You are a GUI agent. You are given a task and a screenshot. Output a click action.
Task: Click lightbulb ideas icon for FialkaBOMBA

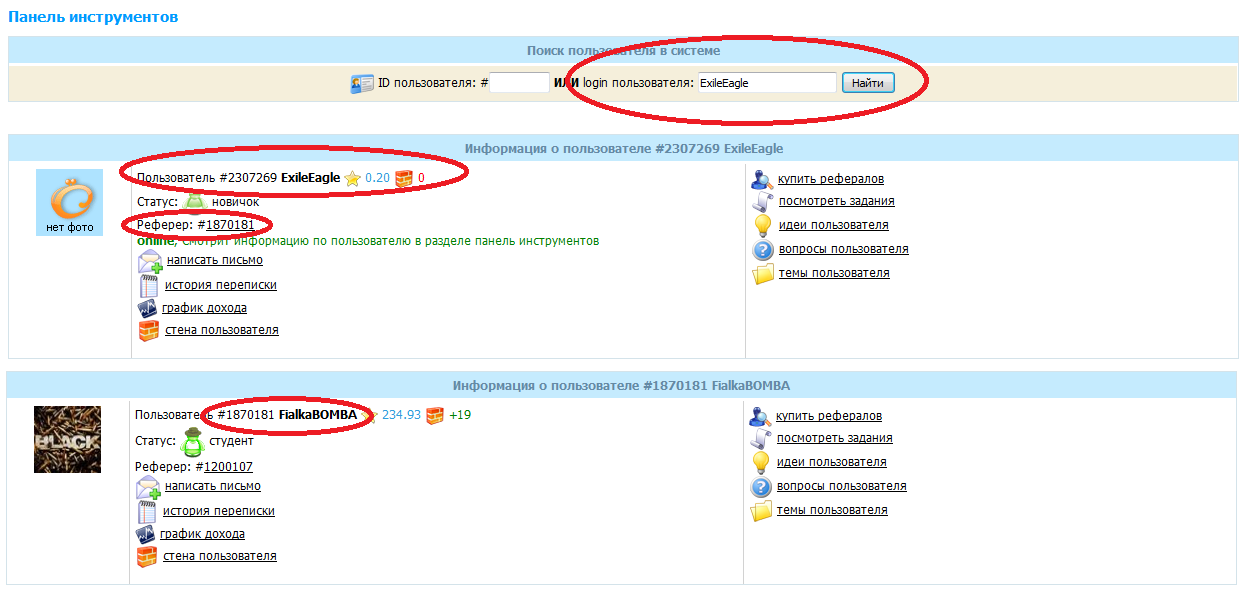click(x=761, y=463)
